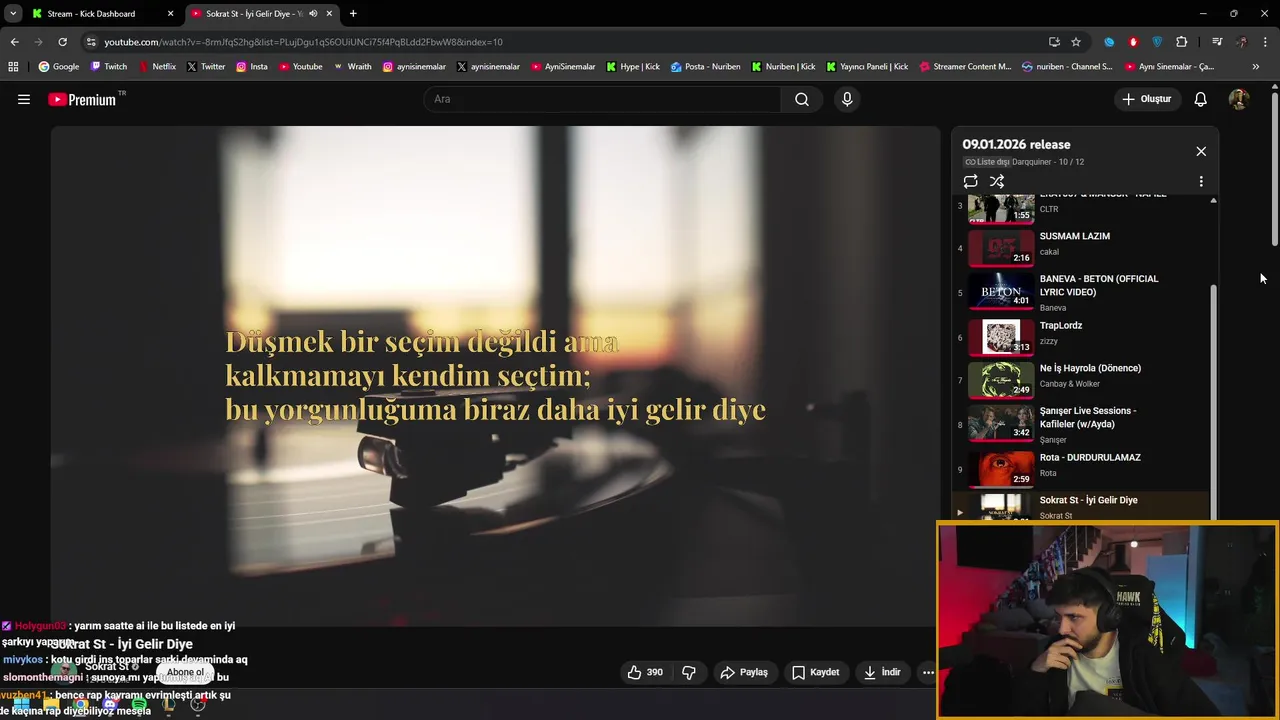View site information icon in address bar
This screenshot has width=1280, height=720.
click(x=91, y=42)
